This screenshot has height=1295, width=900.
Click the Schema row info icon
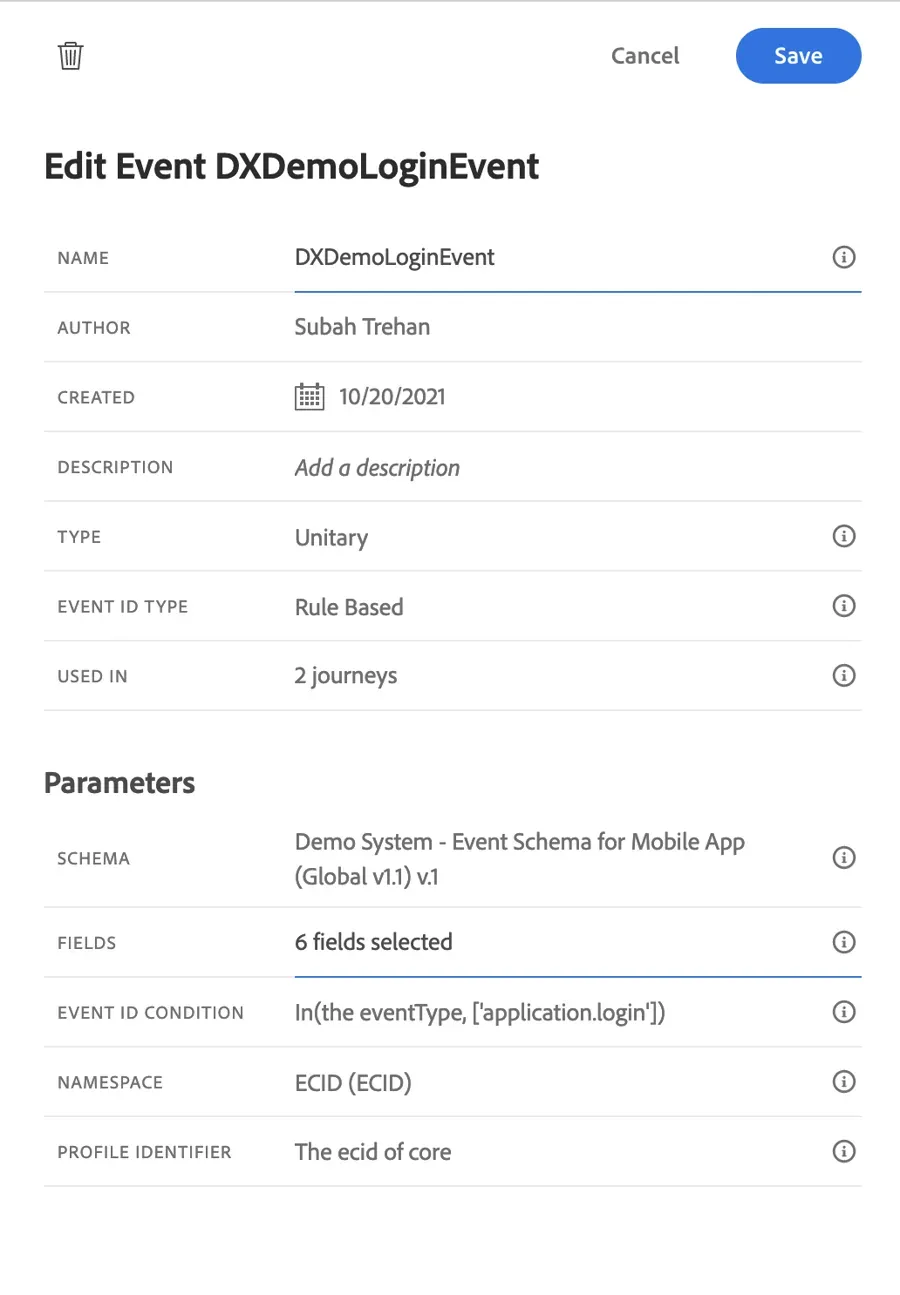click(844, 858)
